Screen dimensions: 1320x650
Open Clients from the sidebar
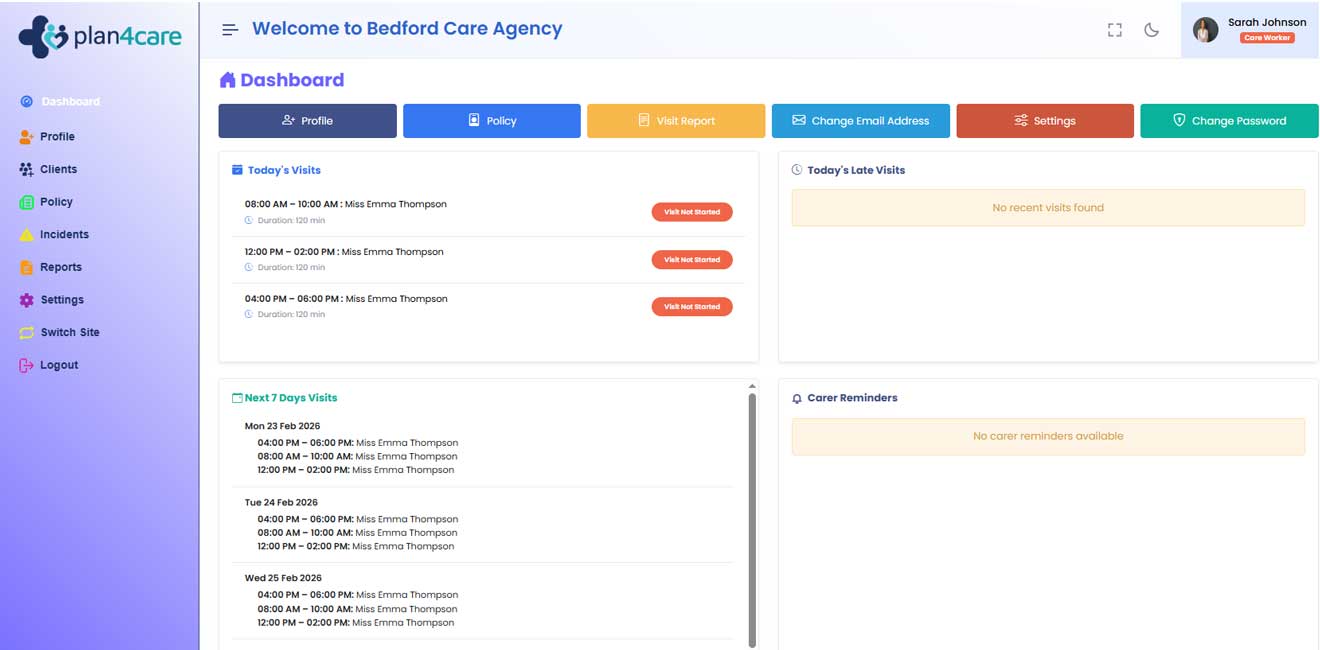click(58, 170)
